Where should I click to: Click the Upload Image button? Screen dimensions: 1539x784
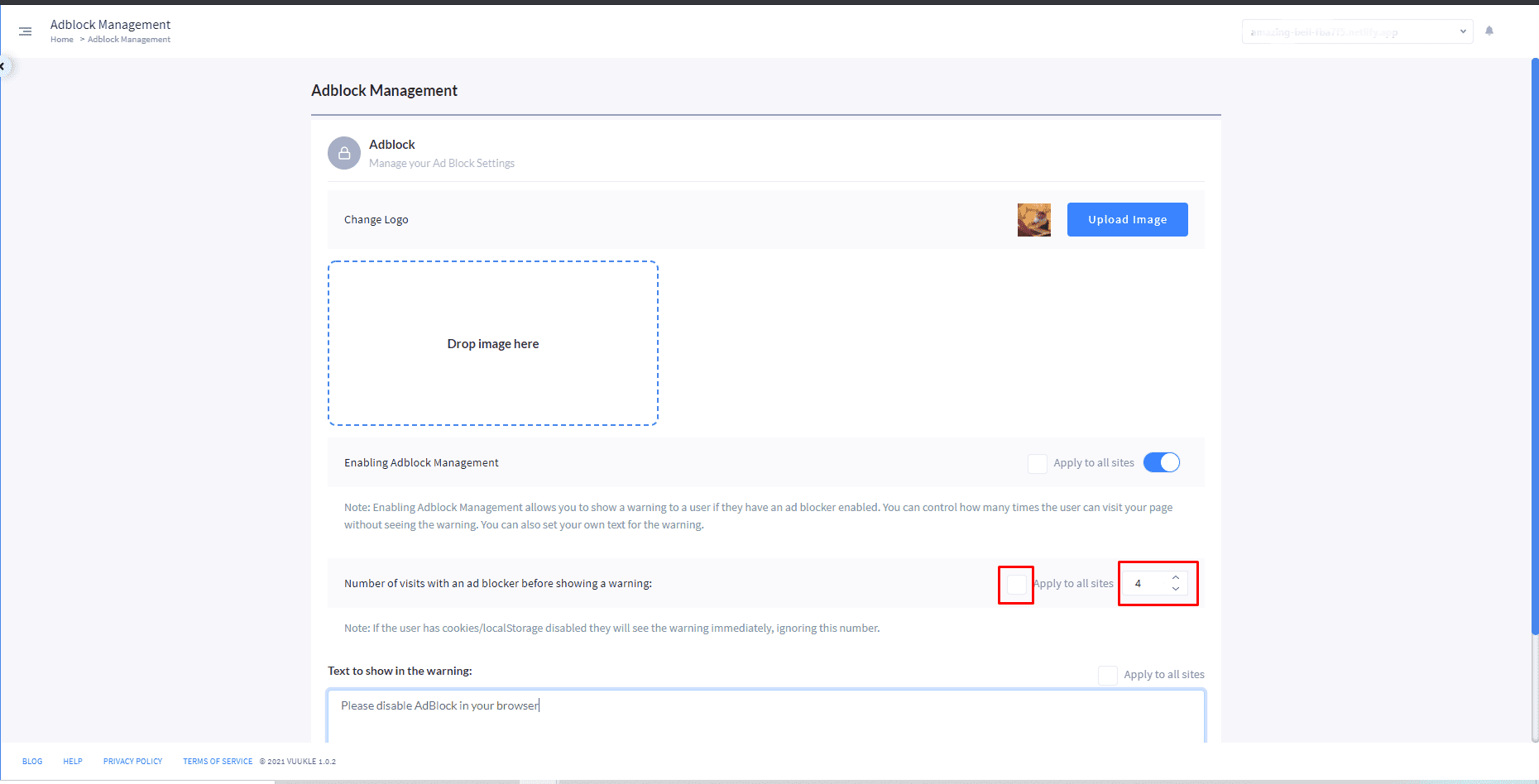coord(1127,219)
